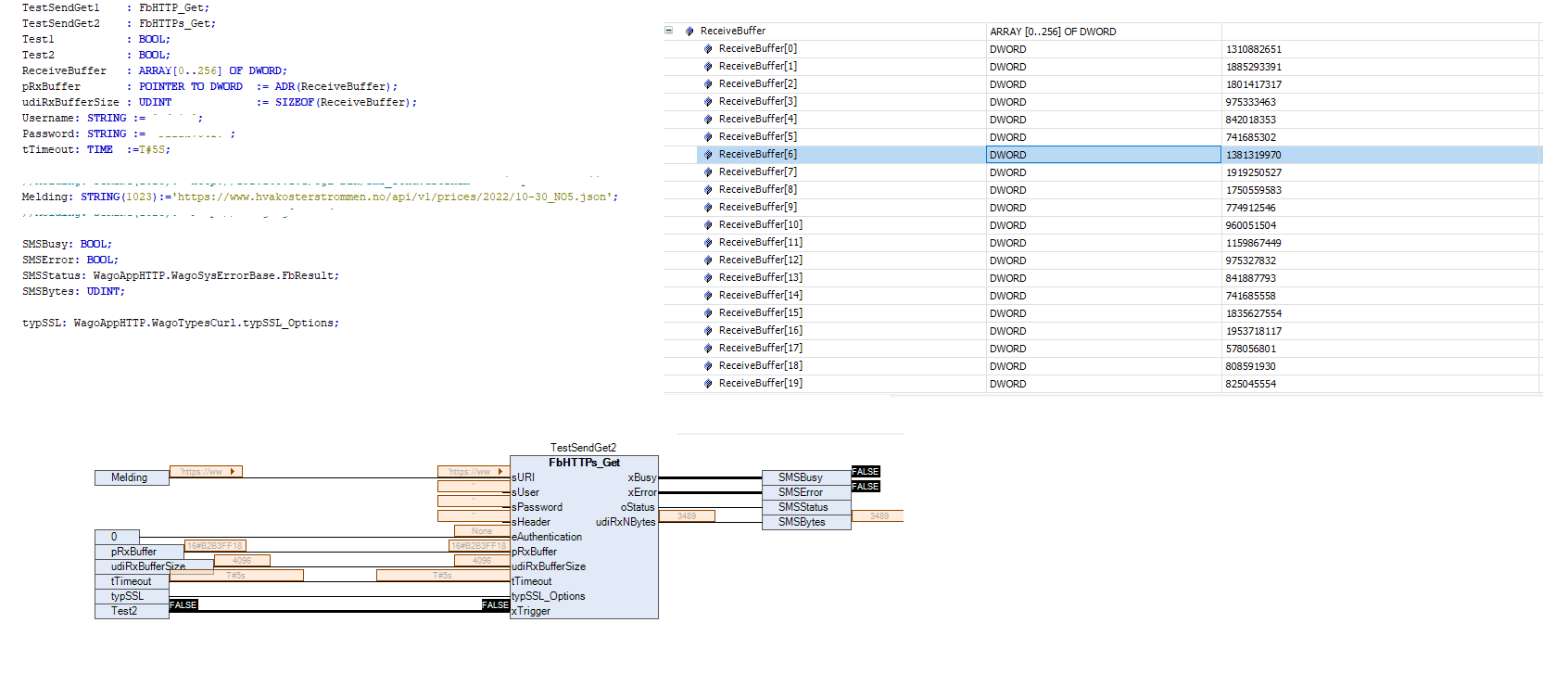Viewport: 1568px width, 699px height.
Task: Select the SMSBusy output variable box
Action: [806, 477]
